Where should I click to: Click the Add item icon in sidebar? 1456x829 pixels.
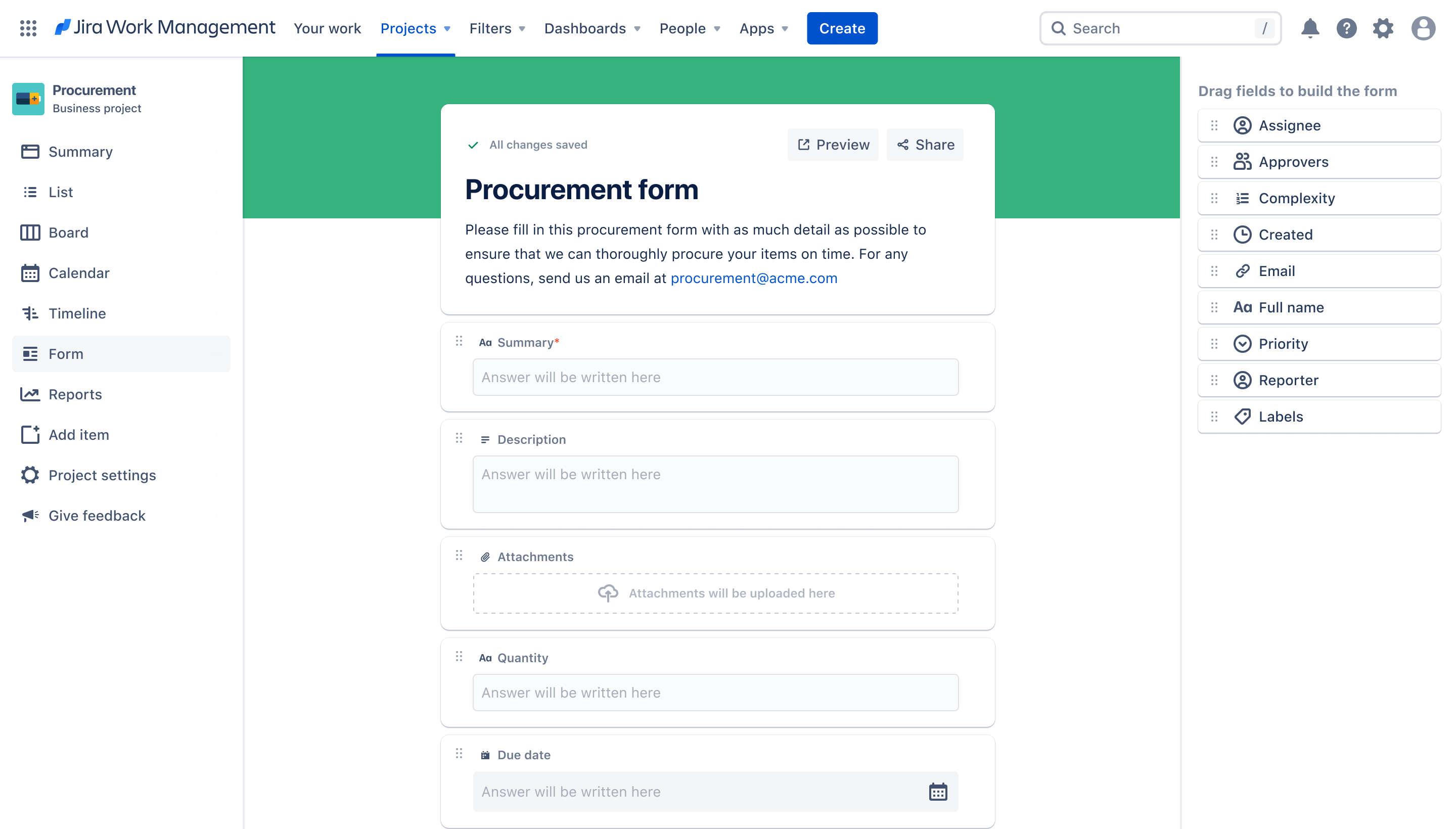click(30, 434)
